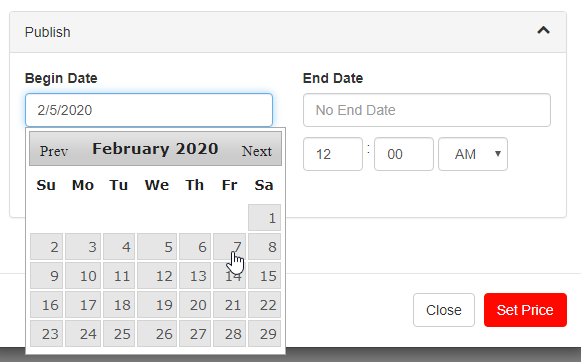Go to previous month with Prev
This screenshot has height=362, width=581.
(54, 151)
